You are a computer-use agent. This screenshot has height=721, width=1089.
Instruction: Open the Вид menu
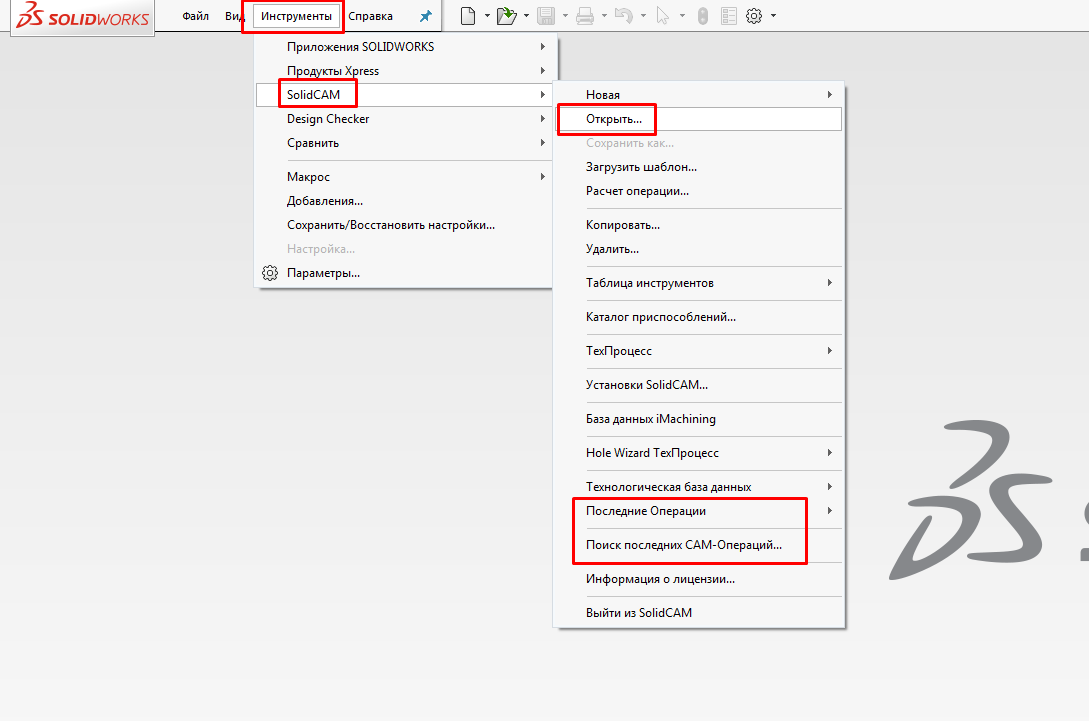(x=234, y=16)
